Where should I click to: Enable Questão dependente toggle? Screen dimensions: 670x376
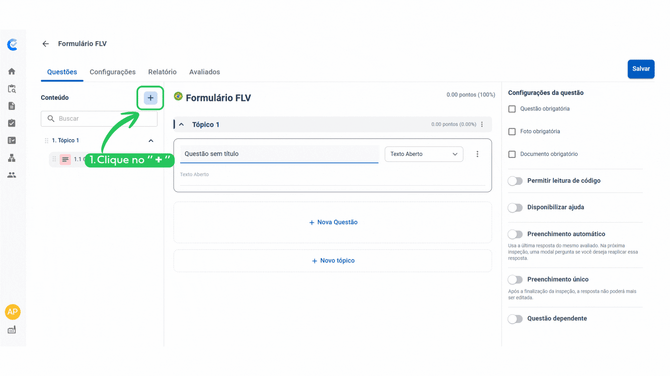[x=515, y=319]
